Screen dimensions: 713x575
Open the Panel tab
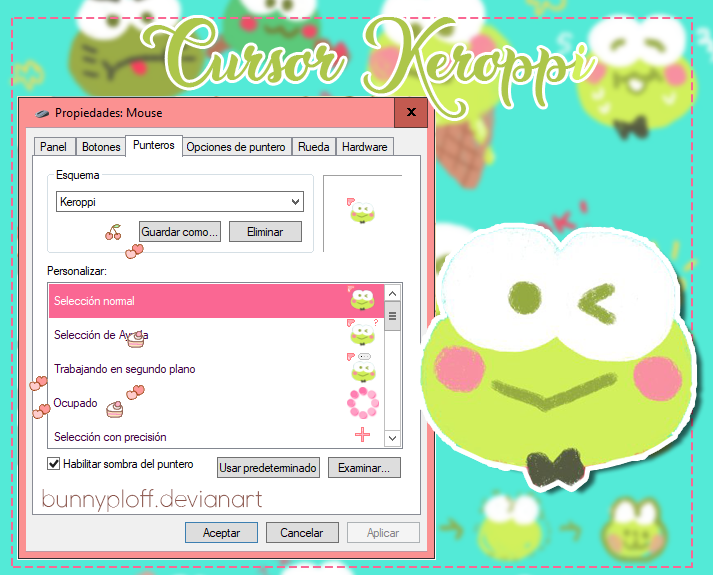click(x=55, y=147)
